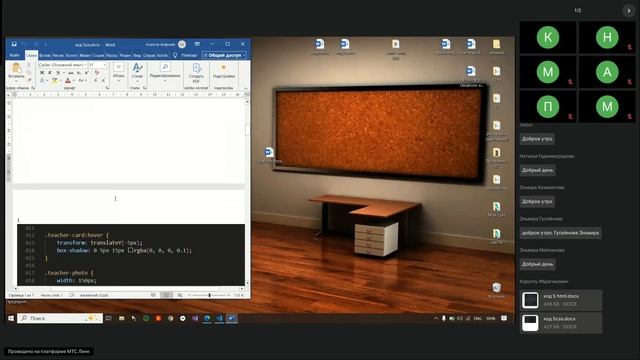
Task: Activate the Format Painter brush icon
Action: pos(29,79)
